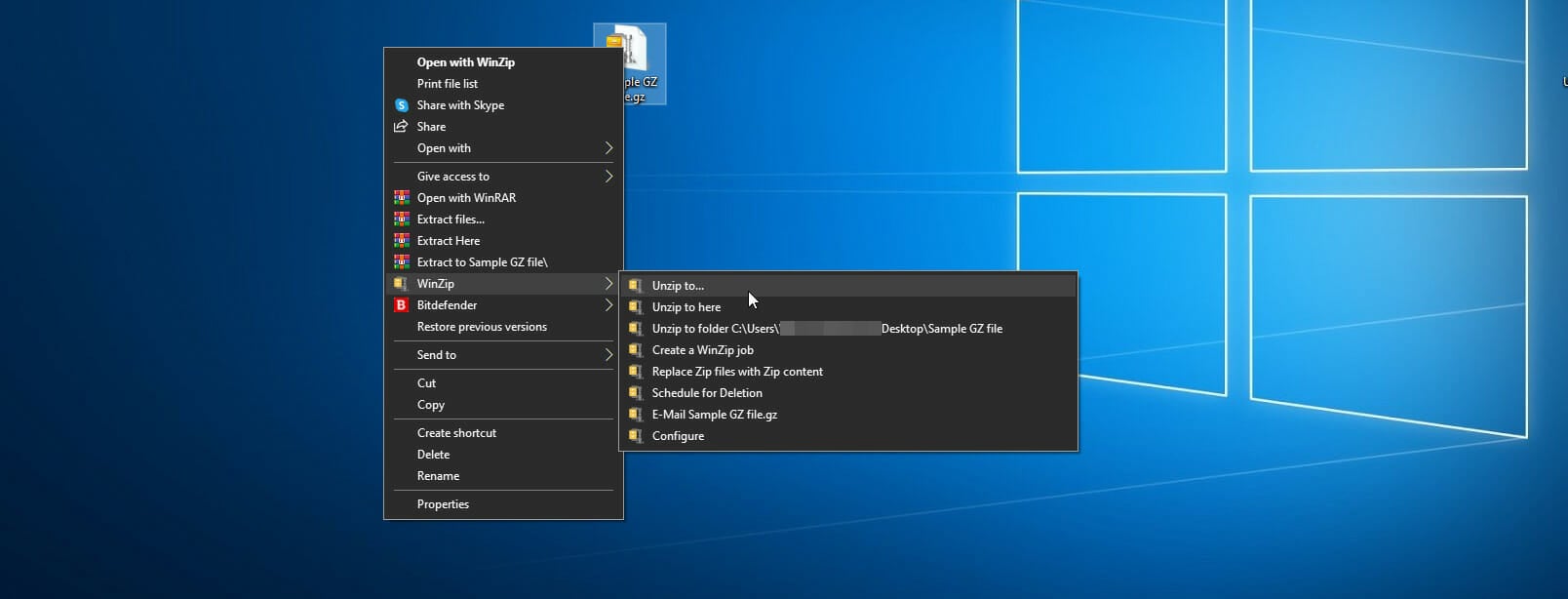The height and width of the screenshot is (599, 1568).
Task: Click WinZip icon beside Unzip to folder
Action: [635, 329]
